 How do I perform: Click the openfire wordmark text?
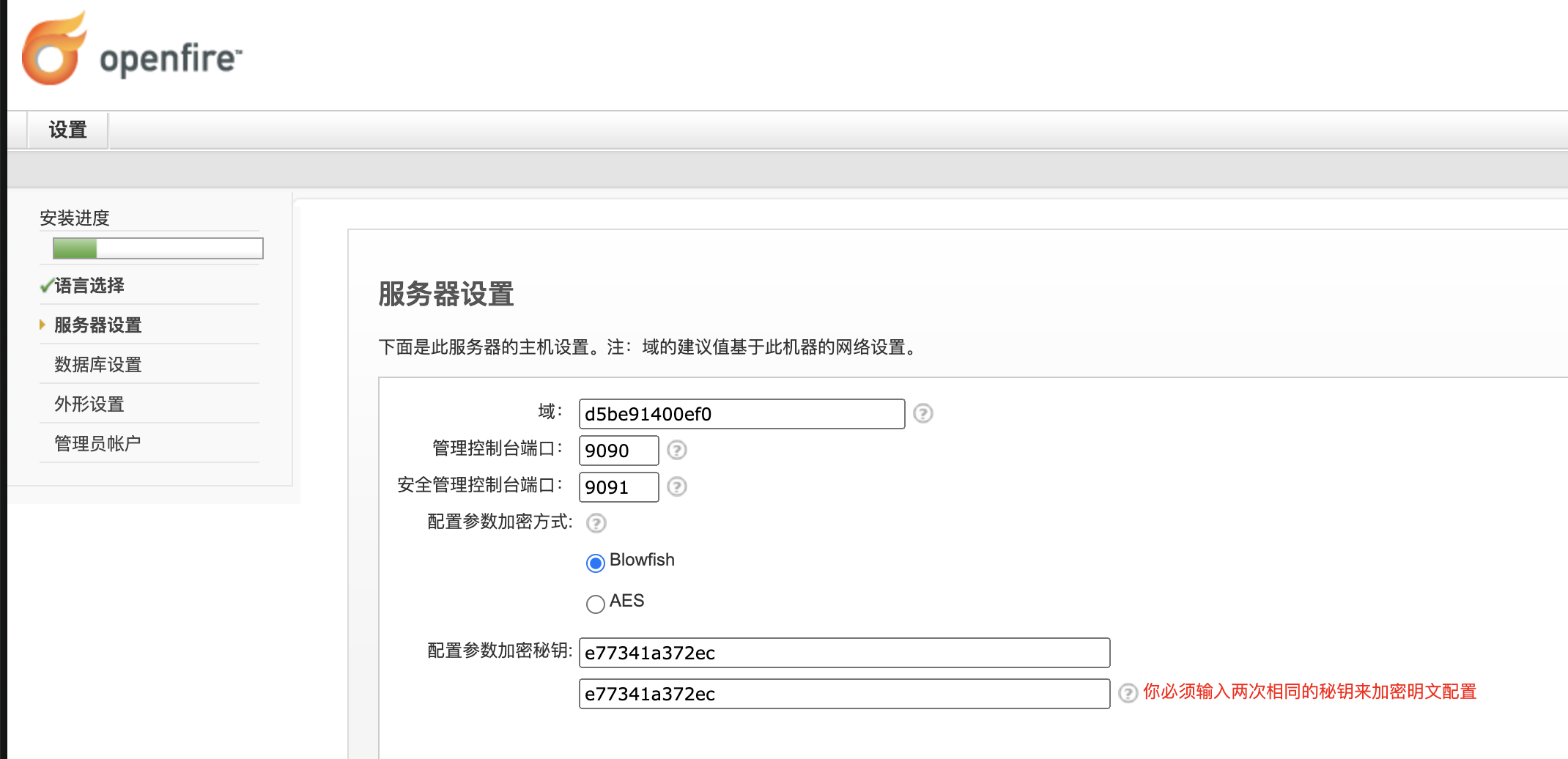pyautogui.click(x=171, y=59)
